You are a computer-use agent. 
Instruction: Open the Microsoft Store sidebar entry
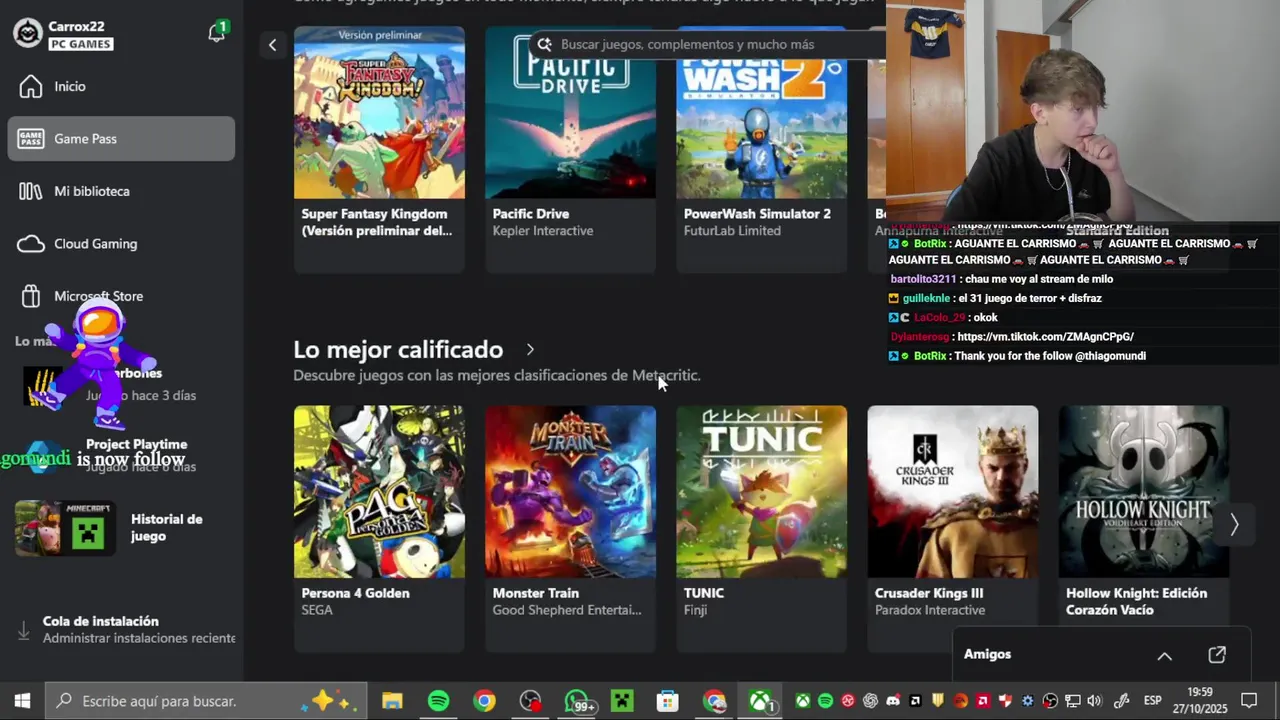coord(121,296)
